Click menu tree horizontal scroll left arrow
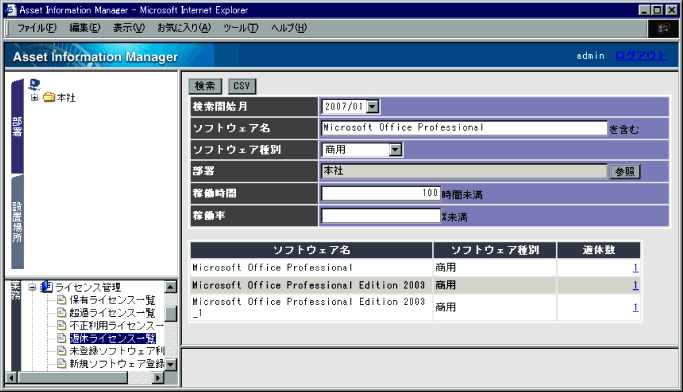 12,378
